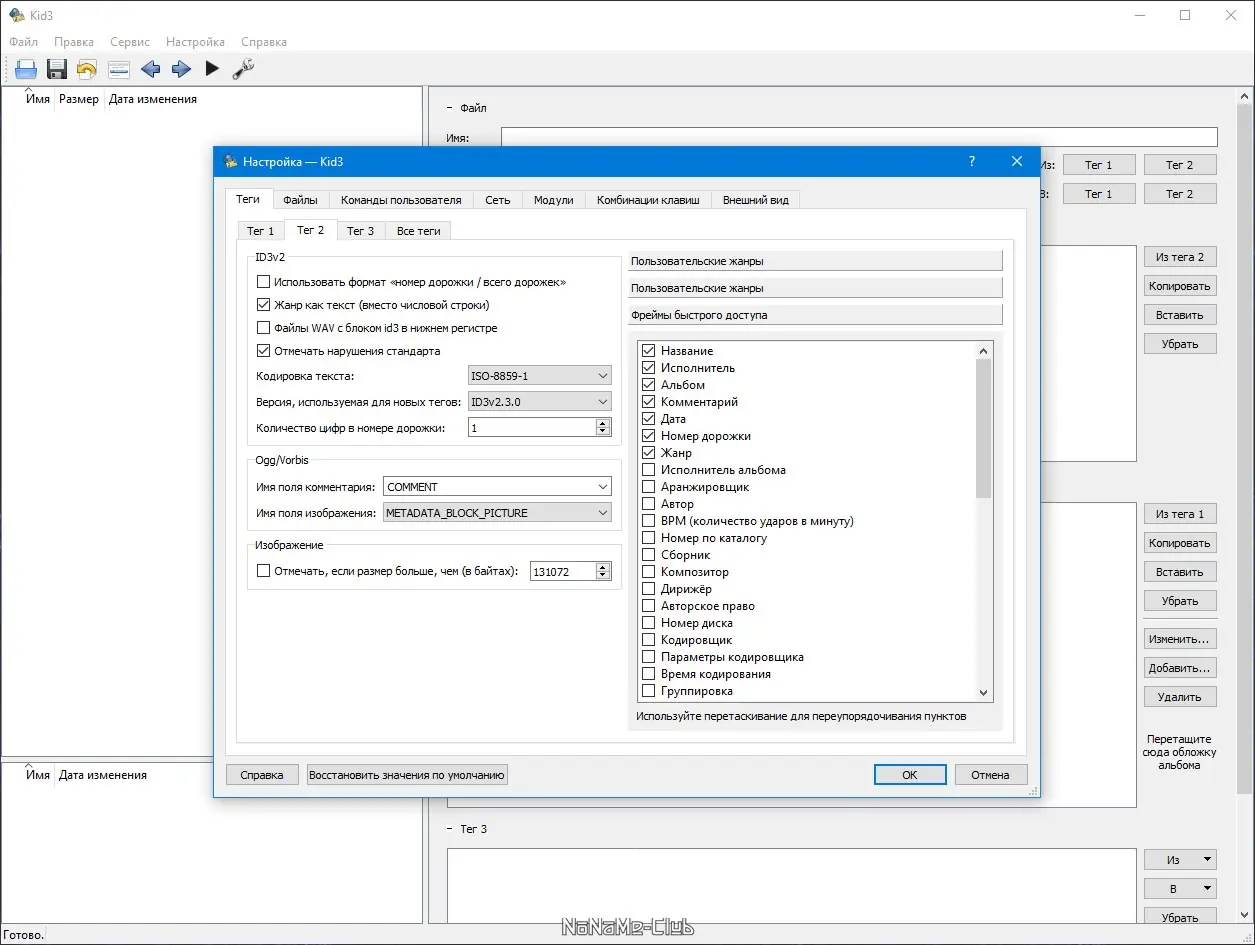
Task: Enable mark picture size larger than checkbox
Action: (x=264, y=571)
